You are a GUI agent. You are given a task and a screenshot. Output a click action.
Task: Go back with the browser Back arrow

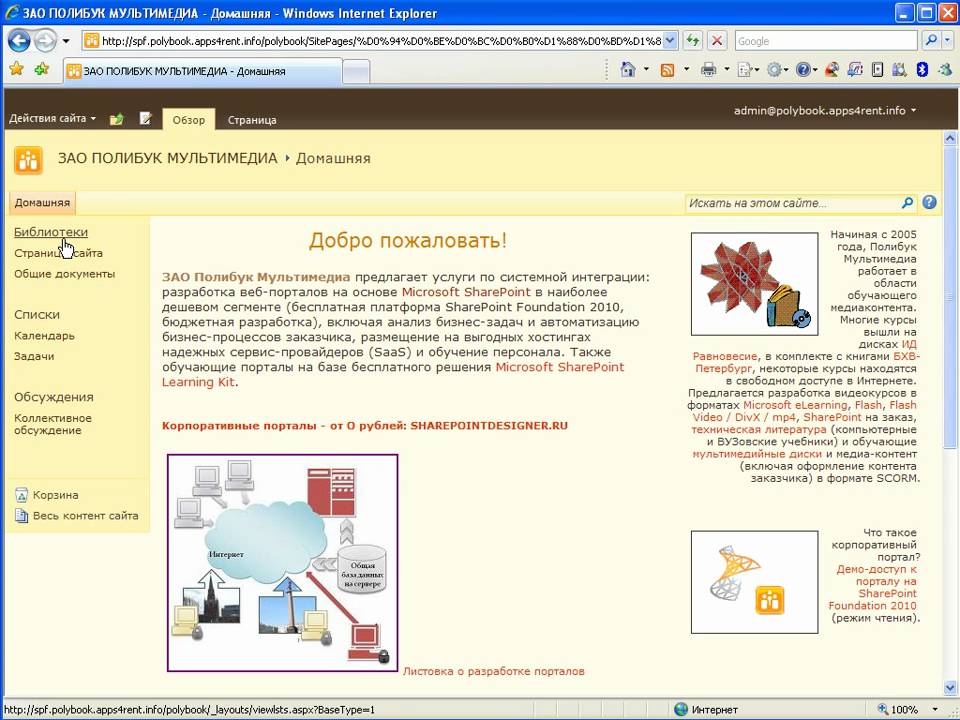click(x=19, y=41)
